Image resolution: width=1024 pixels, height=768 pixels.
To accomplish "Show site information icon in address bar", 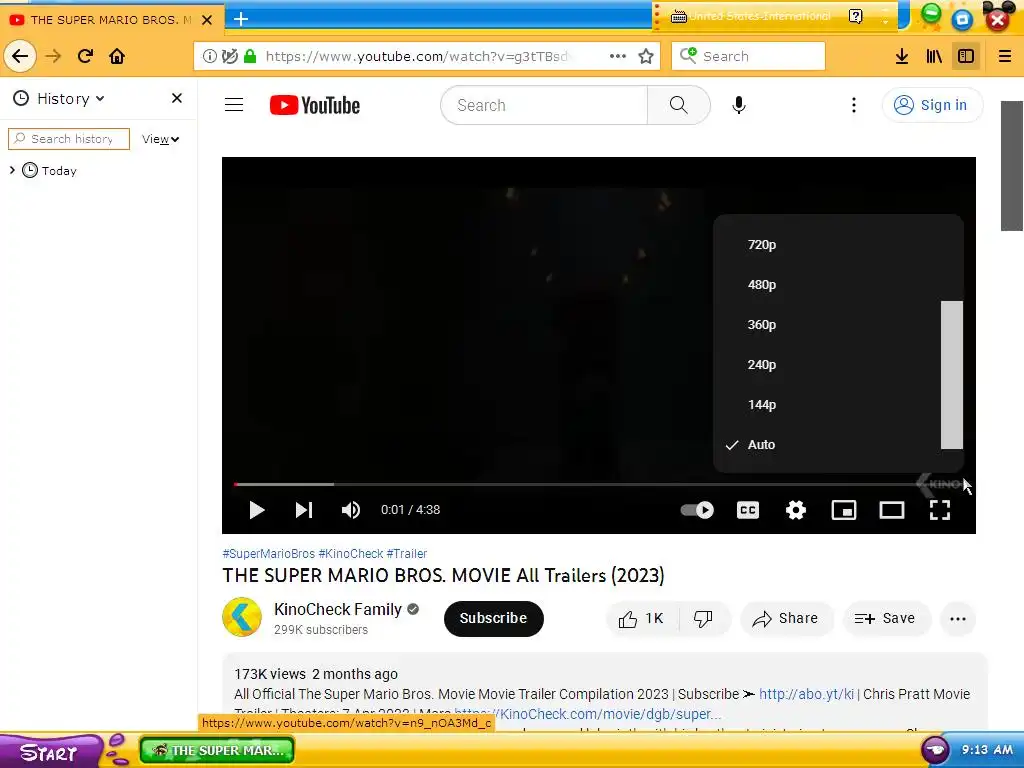I will 210,56.
